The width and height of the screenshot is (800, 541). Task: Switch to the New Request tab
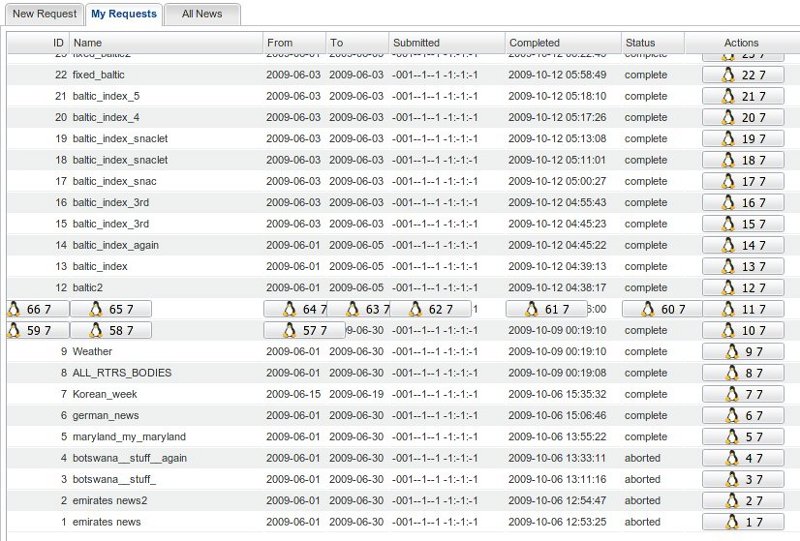click(x=44, y=14)
